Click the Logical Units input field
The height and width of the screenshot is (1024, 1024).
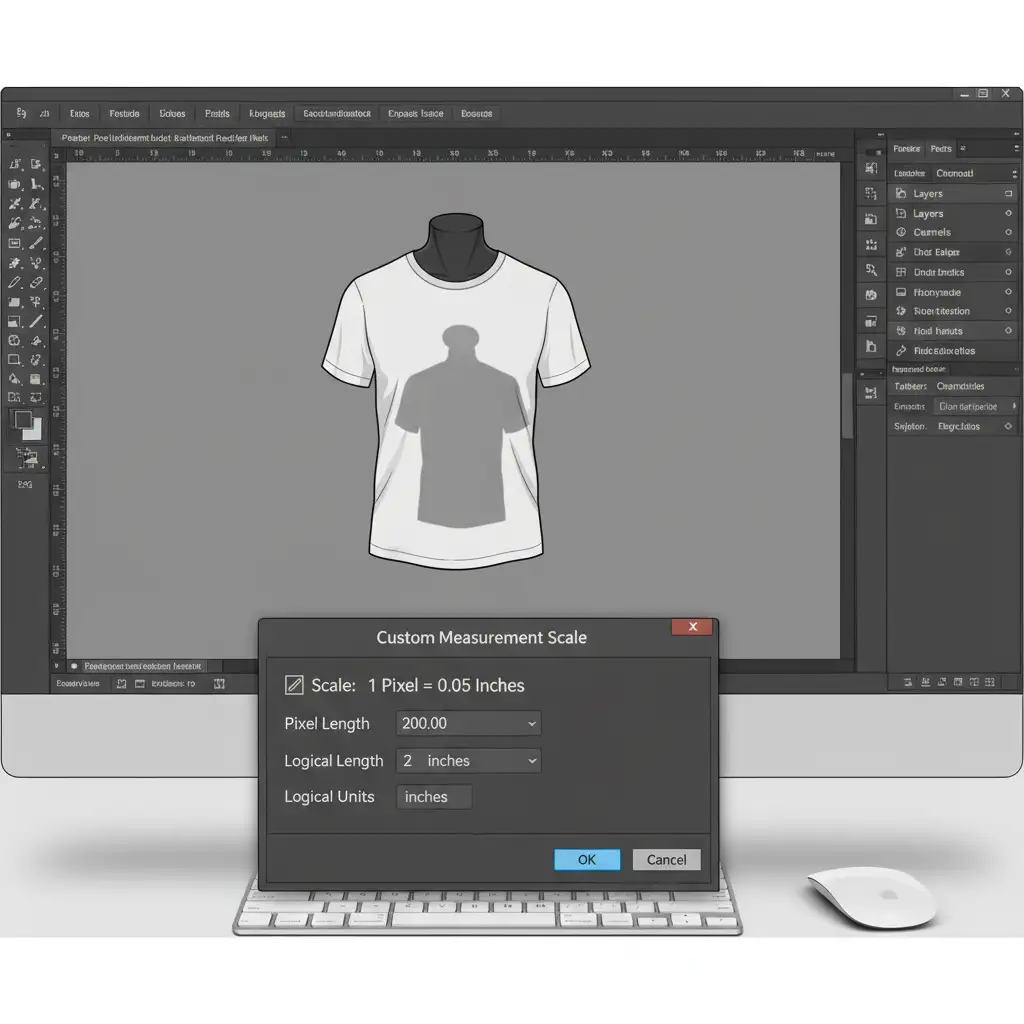[434, 797]
